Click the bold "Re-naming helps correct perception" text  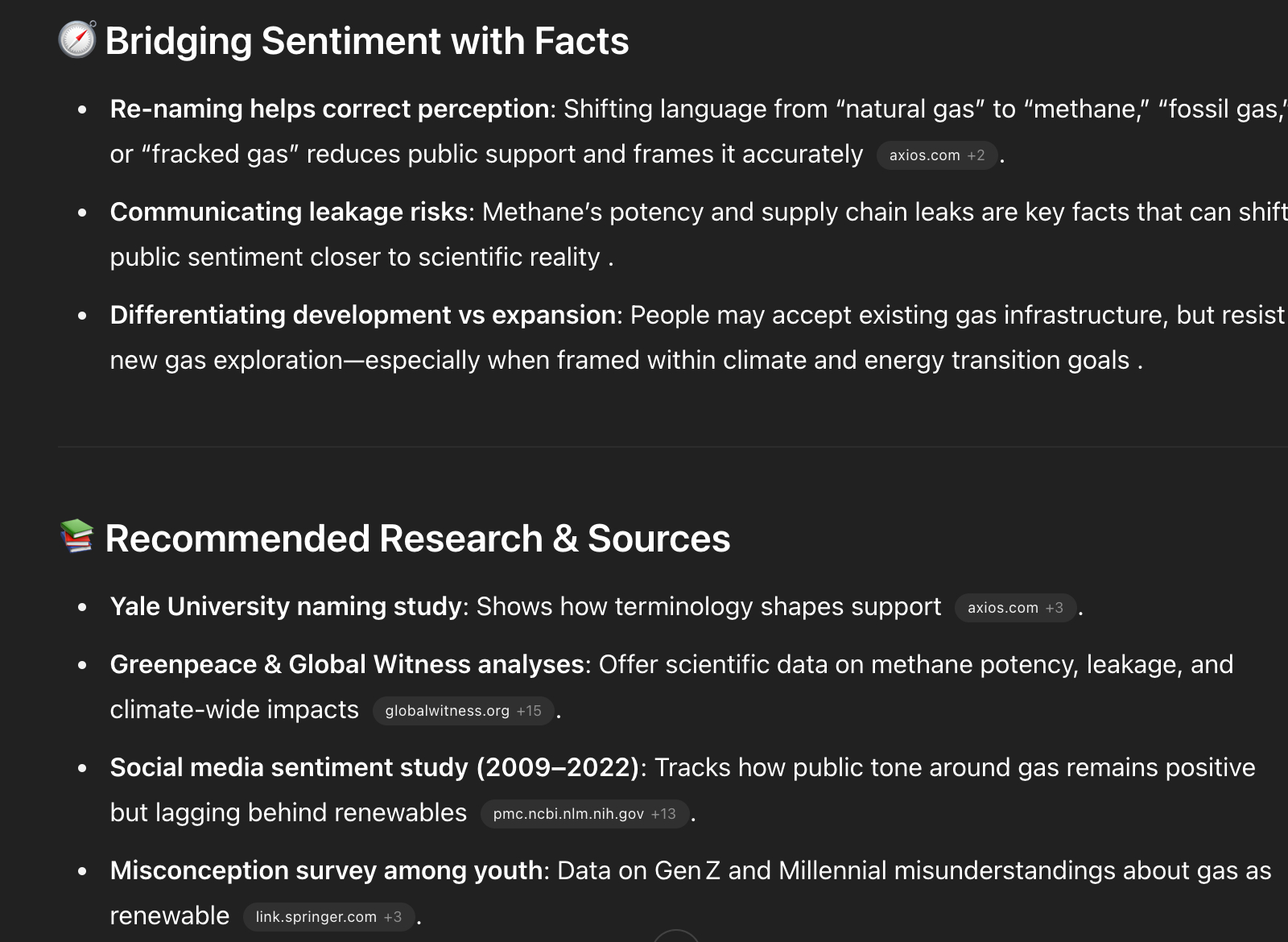point(329,109)
